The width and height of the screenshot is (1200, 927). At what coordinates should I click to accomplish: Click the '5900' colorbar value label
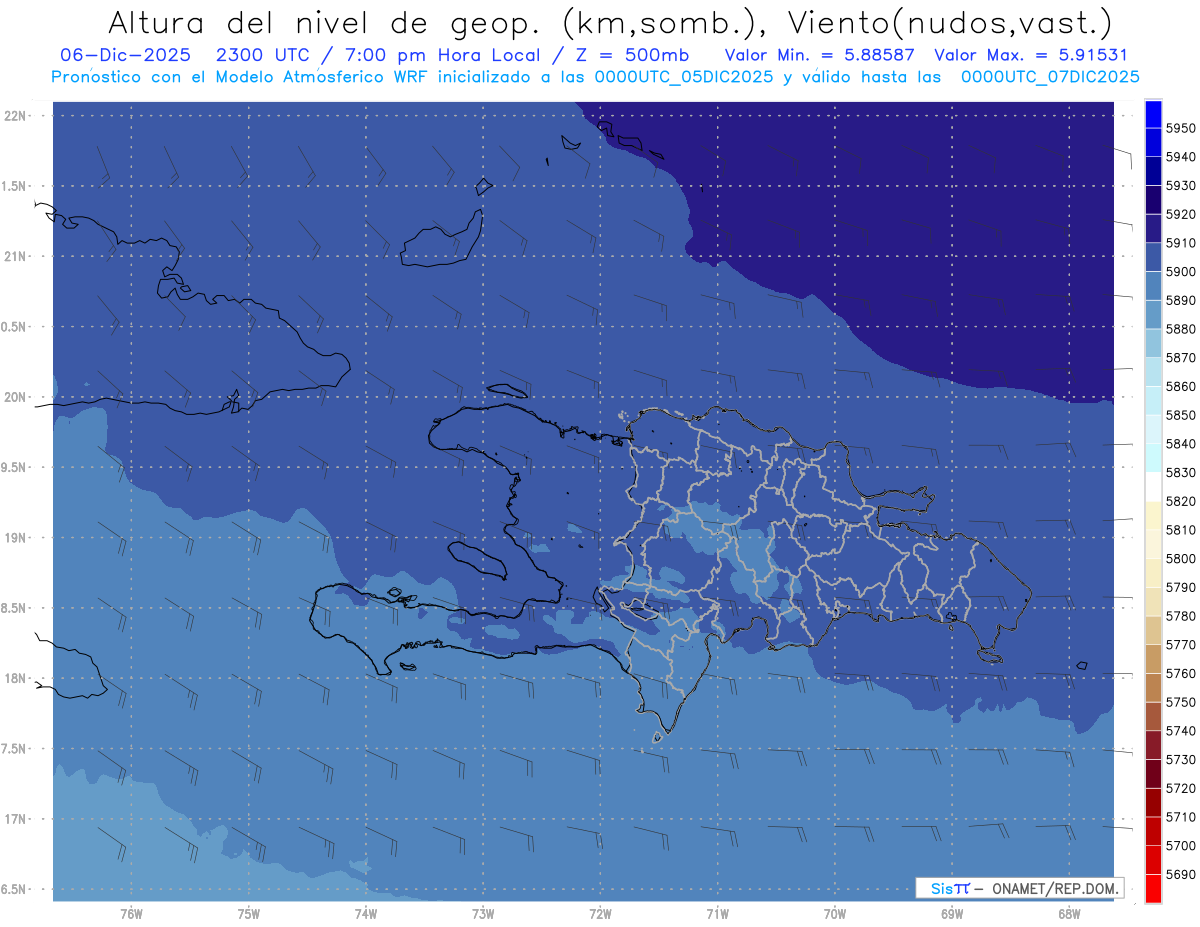coord(1181,272)
